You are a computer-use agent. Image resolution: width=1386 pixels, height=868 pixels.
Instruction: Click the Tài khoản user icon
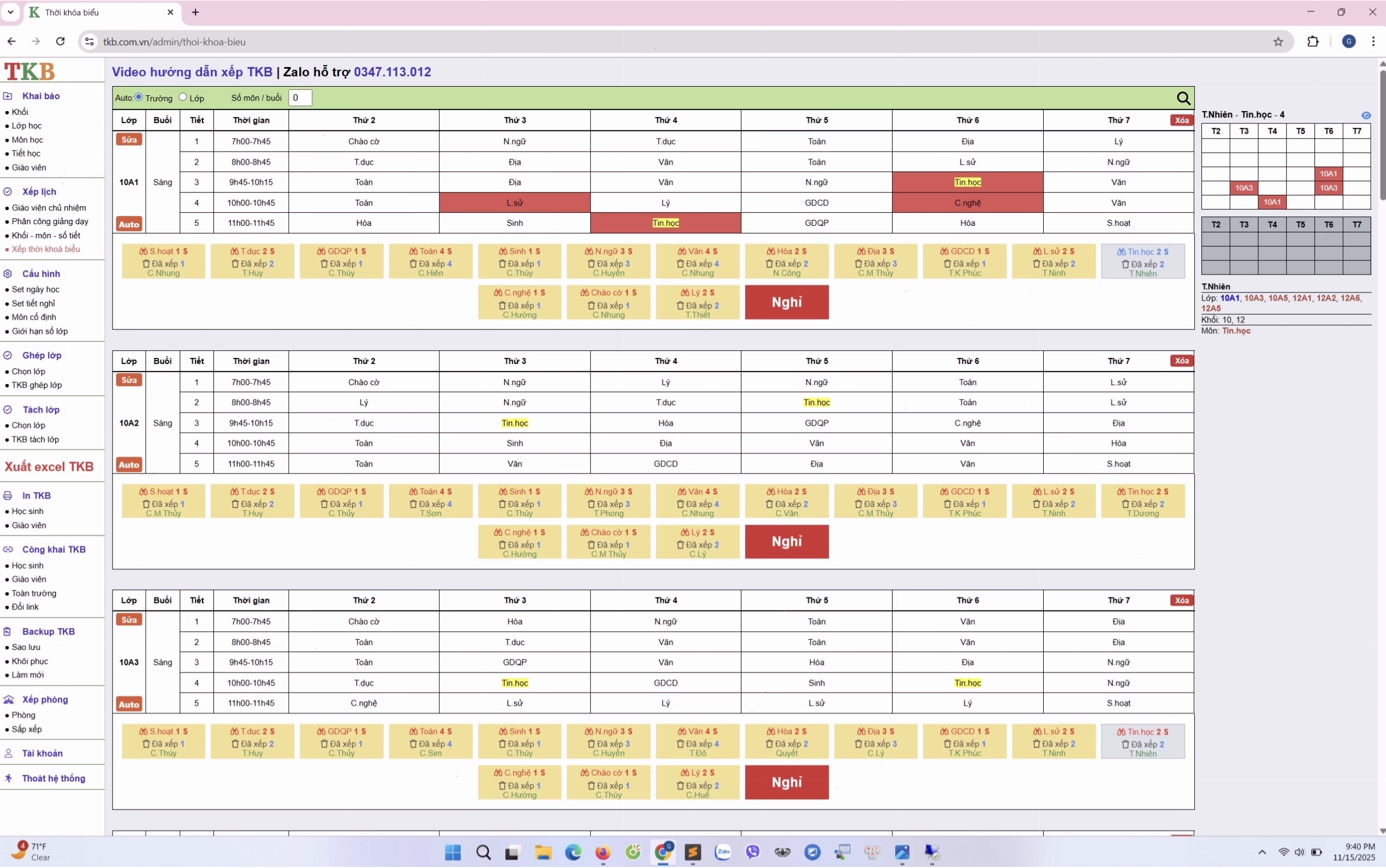click(8, 753)
